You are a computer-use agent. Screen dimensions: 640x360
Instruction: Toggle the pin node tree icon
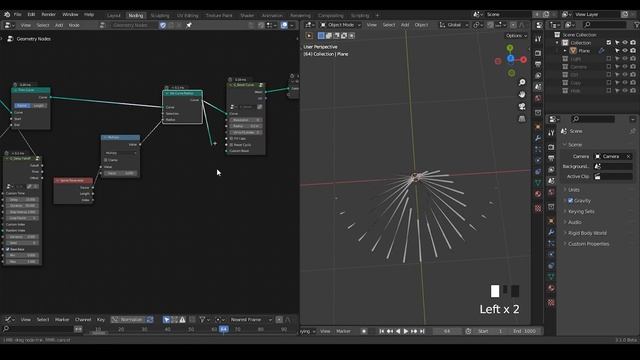(189, 25)
